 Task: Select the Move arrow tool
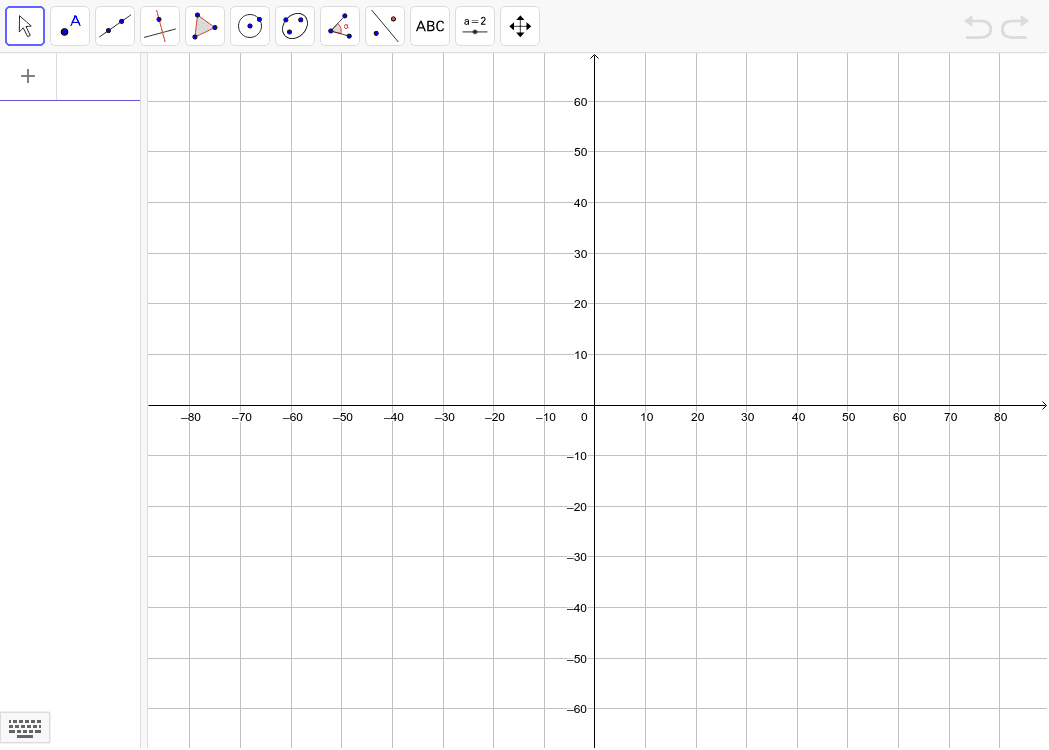point(25,26)
